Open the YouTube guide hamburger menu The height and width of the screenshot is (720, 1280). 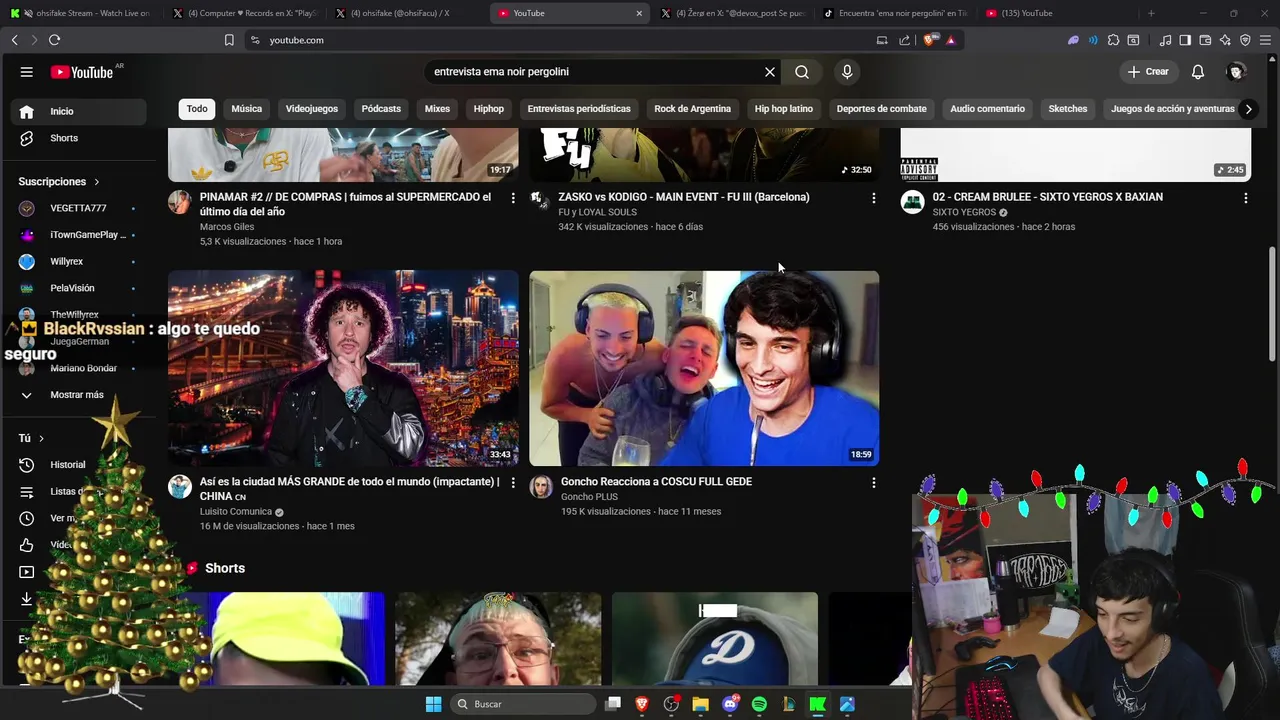point(27,72)
